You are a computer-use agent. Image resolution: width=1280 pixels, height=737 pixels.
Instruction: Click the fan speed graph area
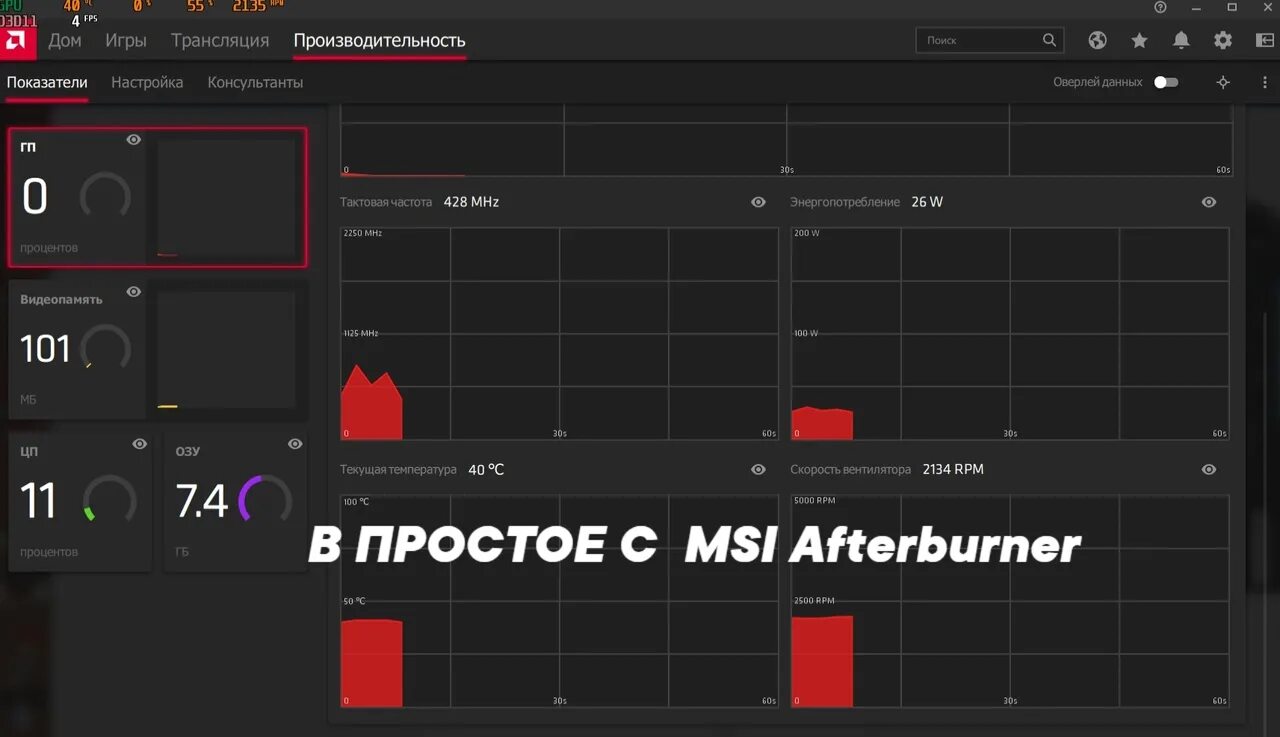[1010, 601]
